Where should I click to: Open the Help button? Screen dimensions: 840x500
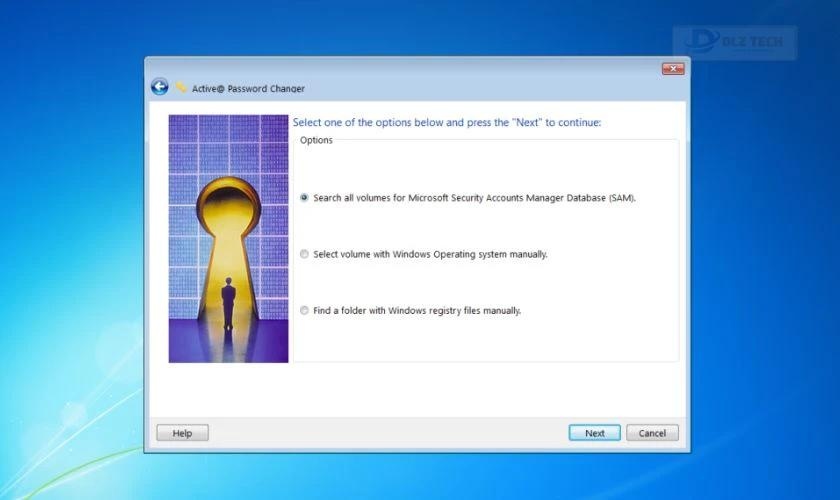pyautogui.click(x=182, y=433)
